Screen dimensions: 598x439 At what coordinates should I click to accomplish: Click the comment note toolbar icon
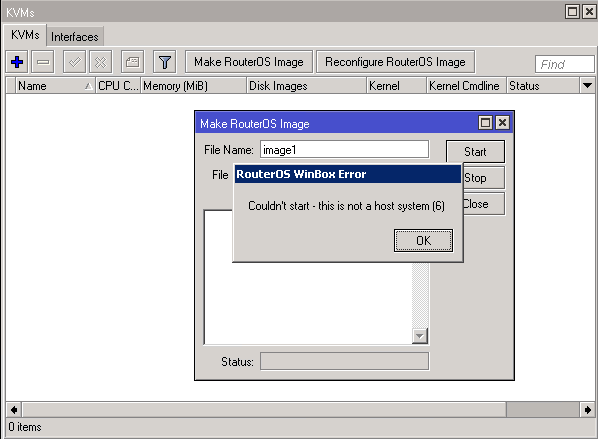click(132, 62)
